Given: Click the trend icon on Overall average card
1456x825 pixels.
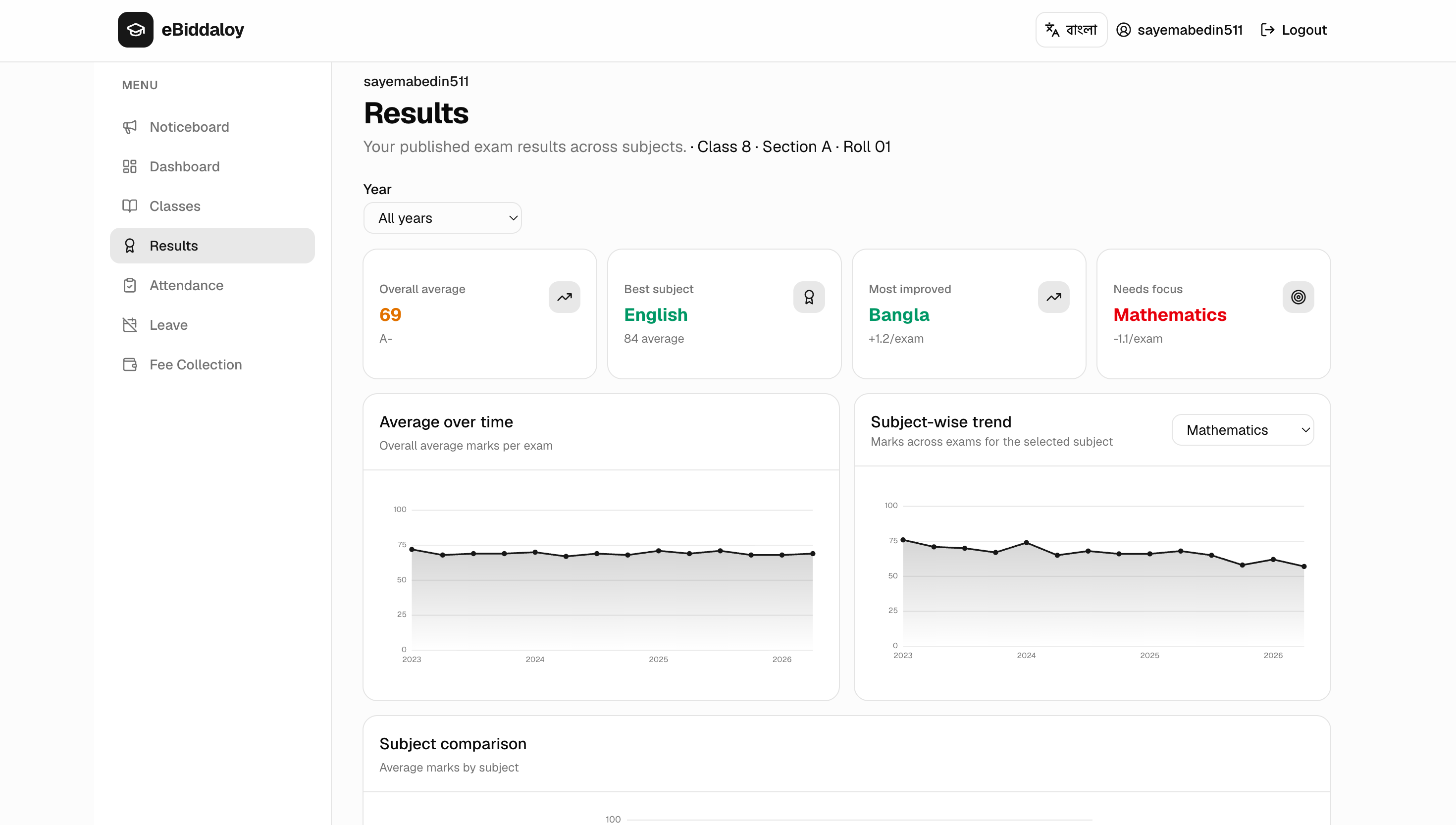Looking at the screenshot, I should (564, 297).
